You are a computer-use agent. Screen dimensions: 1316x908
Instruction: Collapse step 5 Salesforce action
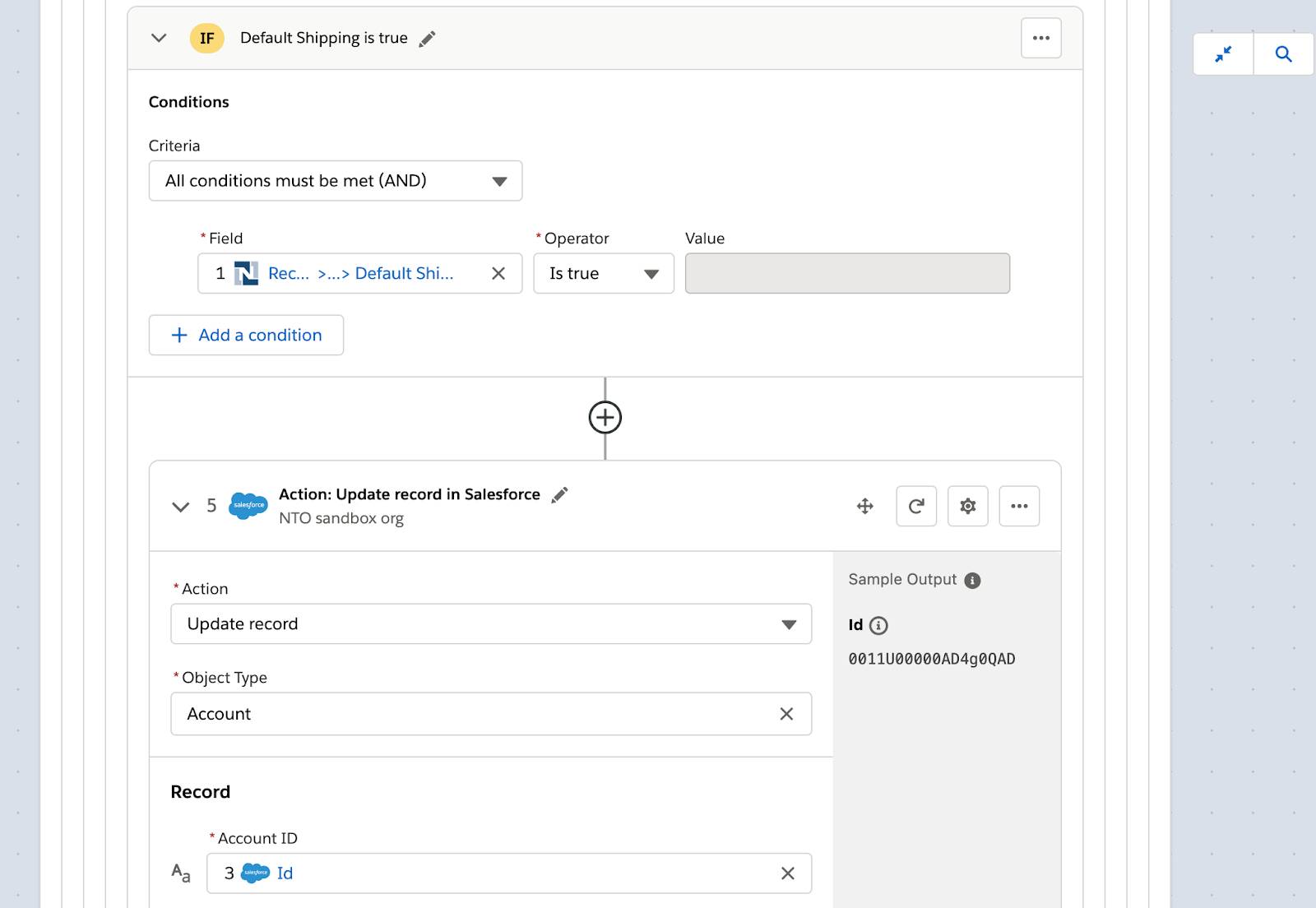(181, 507)
